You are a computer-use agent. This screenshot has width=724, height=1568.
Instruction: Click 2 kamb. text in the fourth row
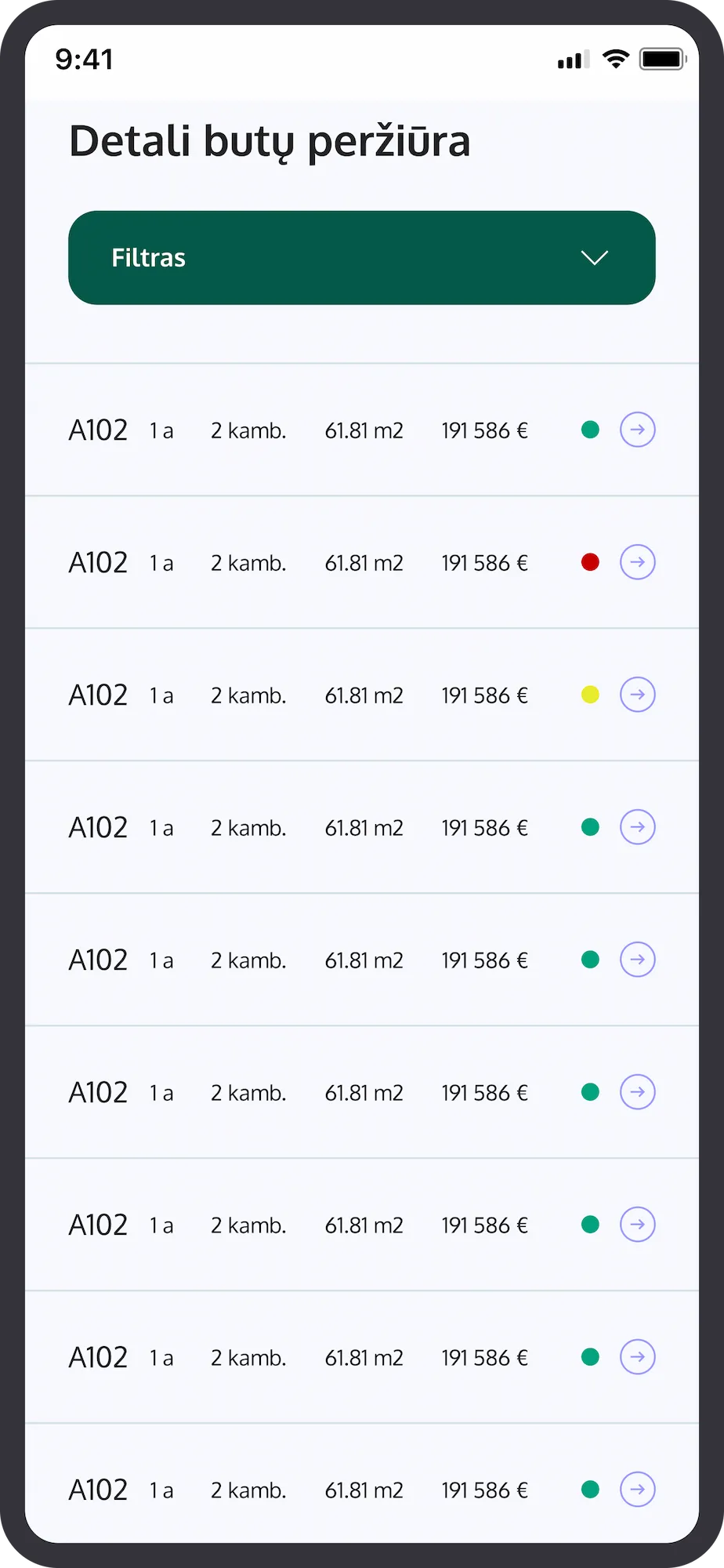[248, 828]
